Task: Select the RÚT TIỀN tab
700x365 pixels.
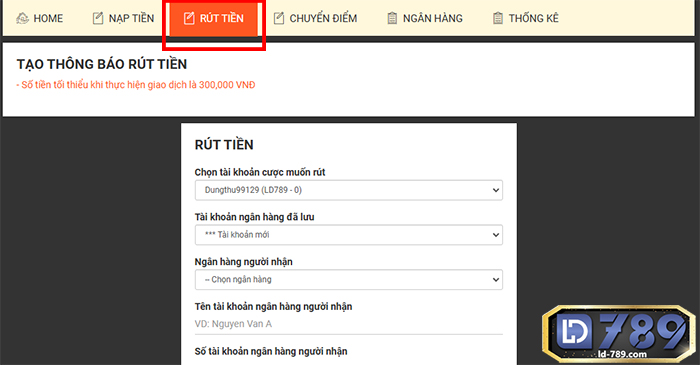Action: [214, 18]
